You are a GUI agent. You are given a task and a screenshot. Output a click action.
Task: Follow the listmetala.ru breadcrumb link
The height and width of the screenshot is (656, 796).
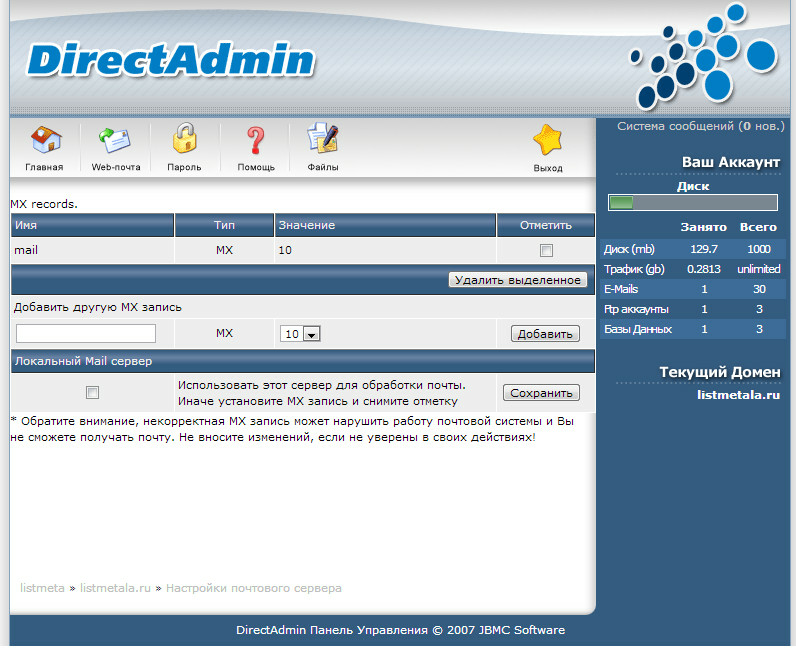[115, 588]
